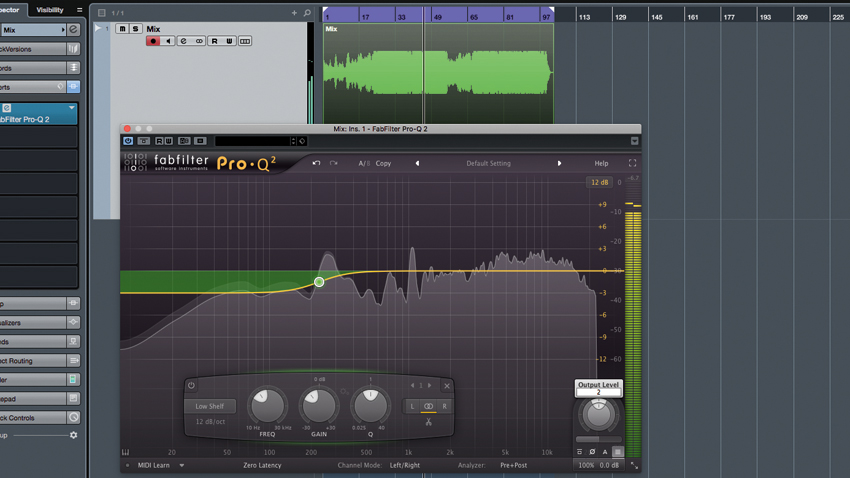Toggle record enable on Mix track
Image resolution: width=850 pixels, height=478 pixels.
coord(153,41)
